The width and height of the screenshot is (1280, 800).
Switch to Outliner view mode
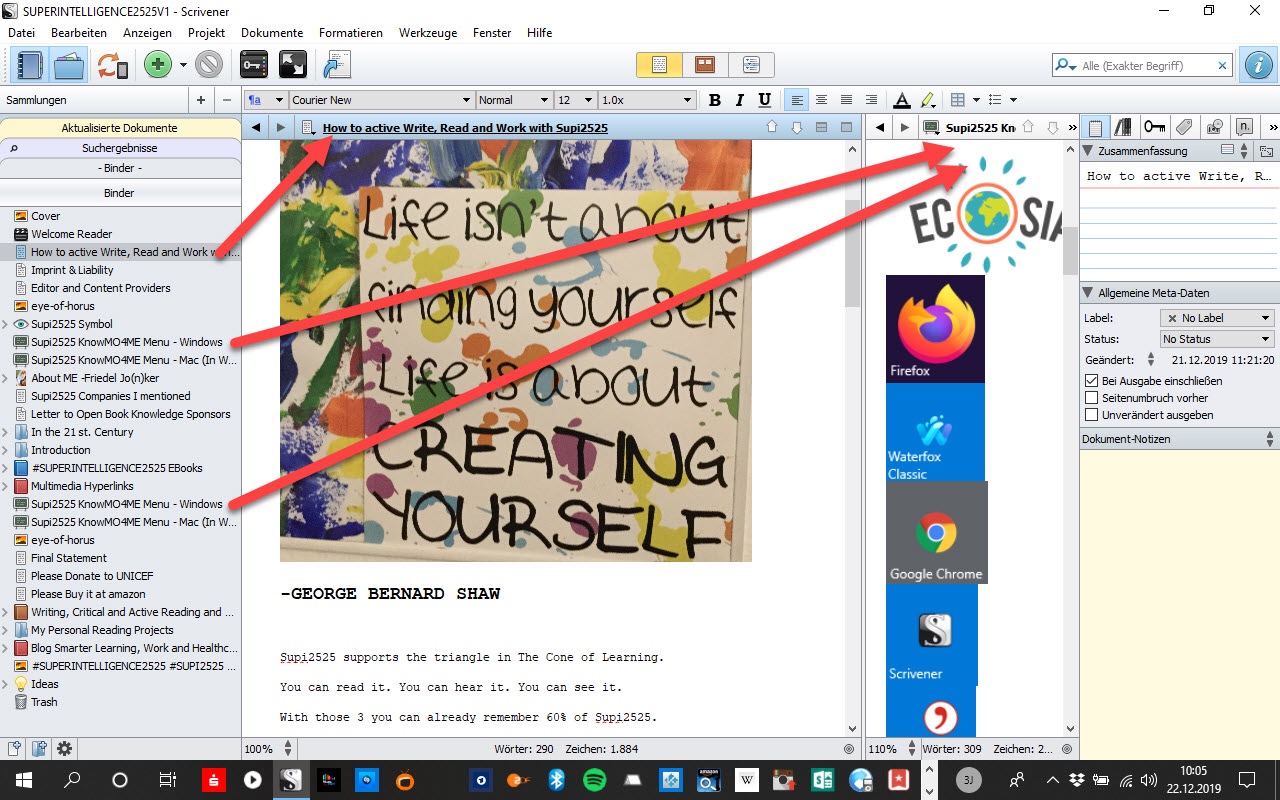tap(751, 65)
